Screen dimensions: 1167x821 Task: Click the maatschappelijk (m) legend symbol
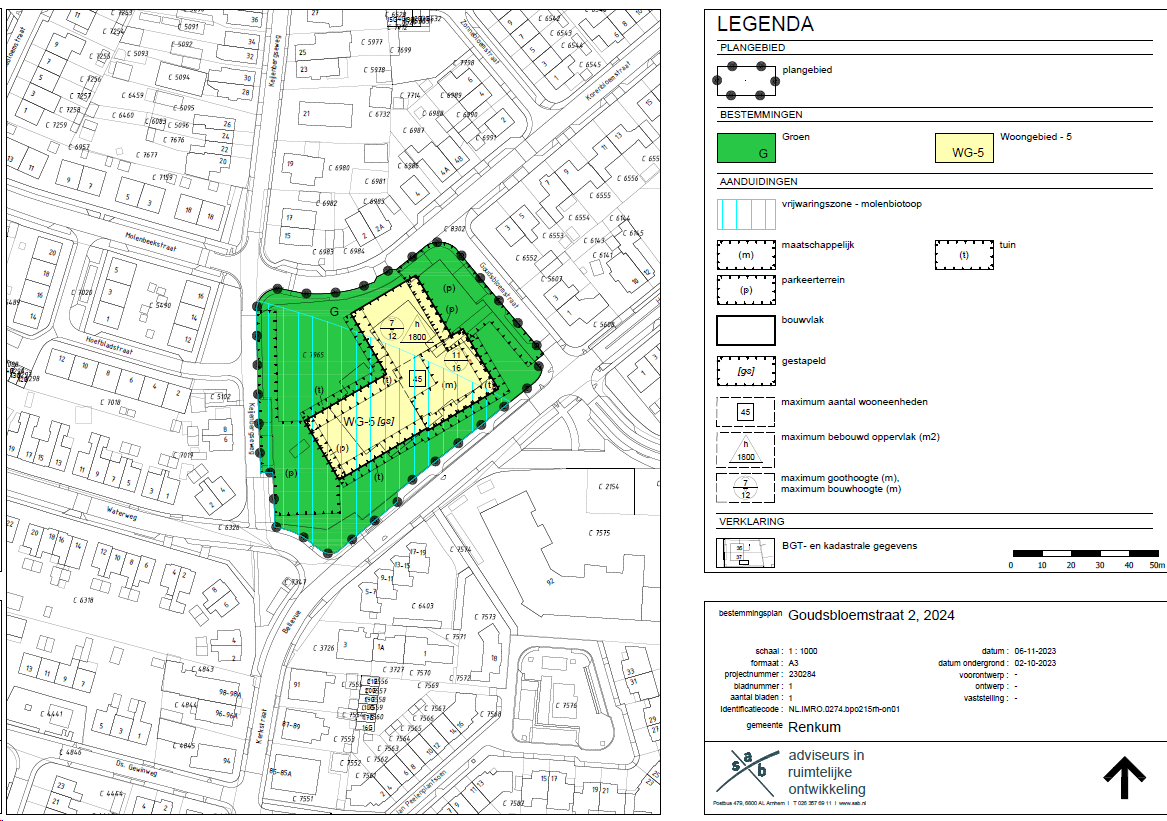click(746, 255)
